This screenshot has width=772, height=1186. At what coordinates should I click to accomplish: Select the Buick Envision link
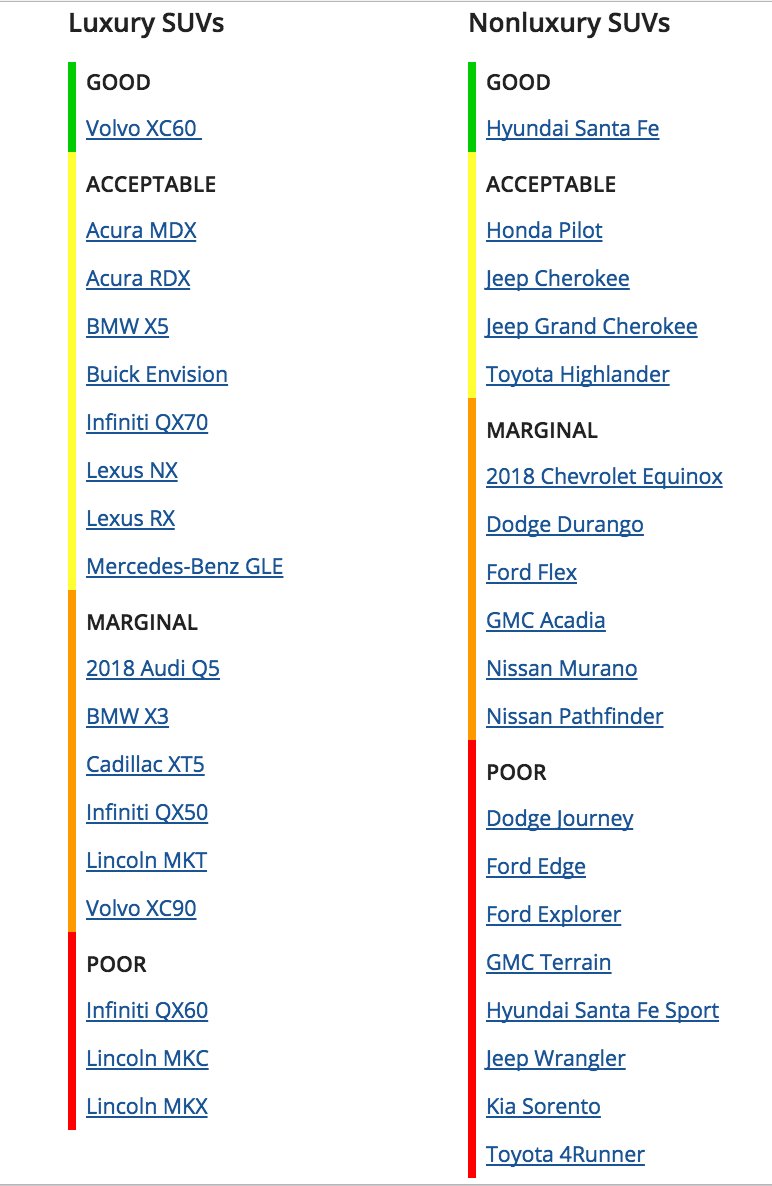click(x=157, y=375)
